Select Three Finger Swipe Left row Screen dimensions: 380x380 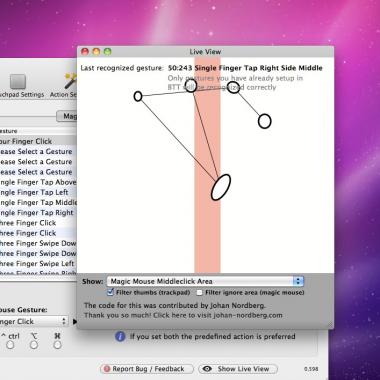click(38, 264)
